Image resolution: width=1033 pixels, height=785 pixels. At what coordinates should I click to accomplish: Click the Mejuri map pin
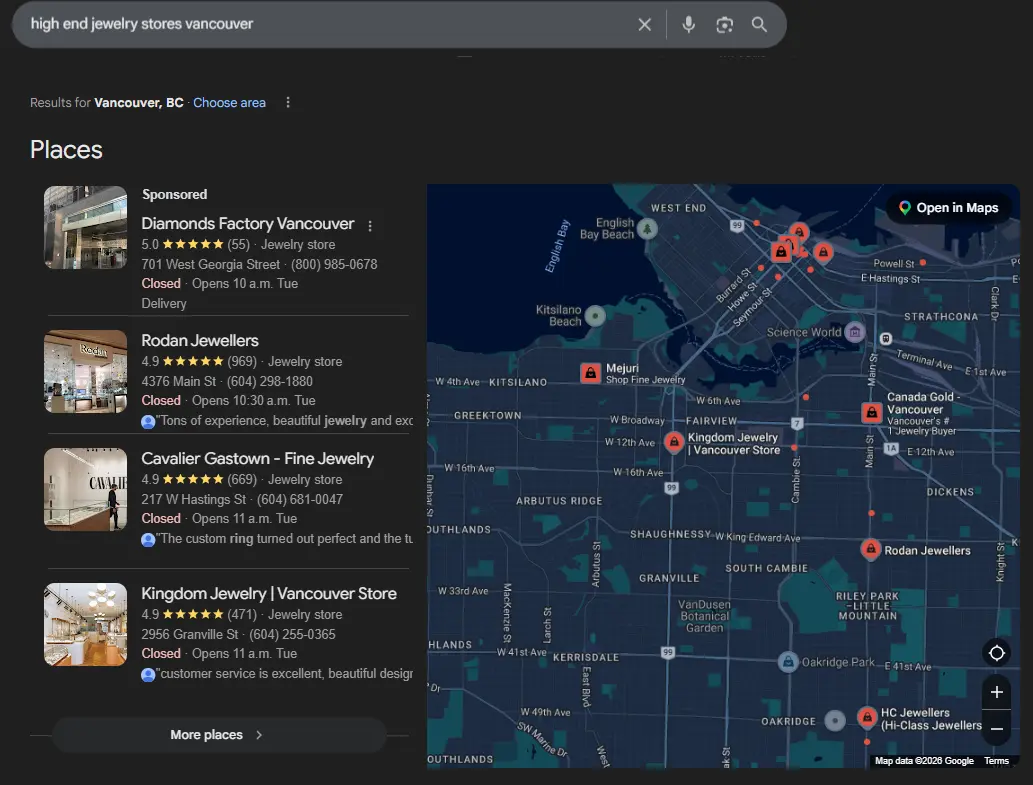591,373
